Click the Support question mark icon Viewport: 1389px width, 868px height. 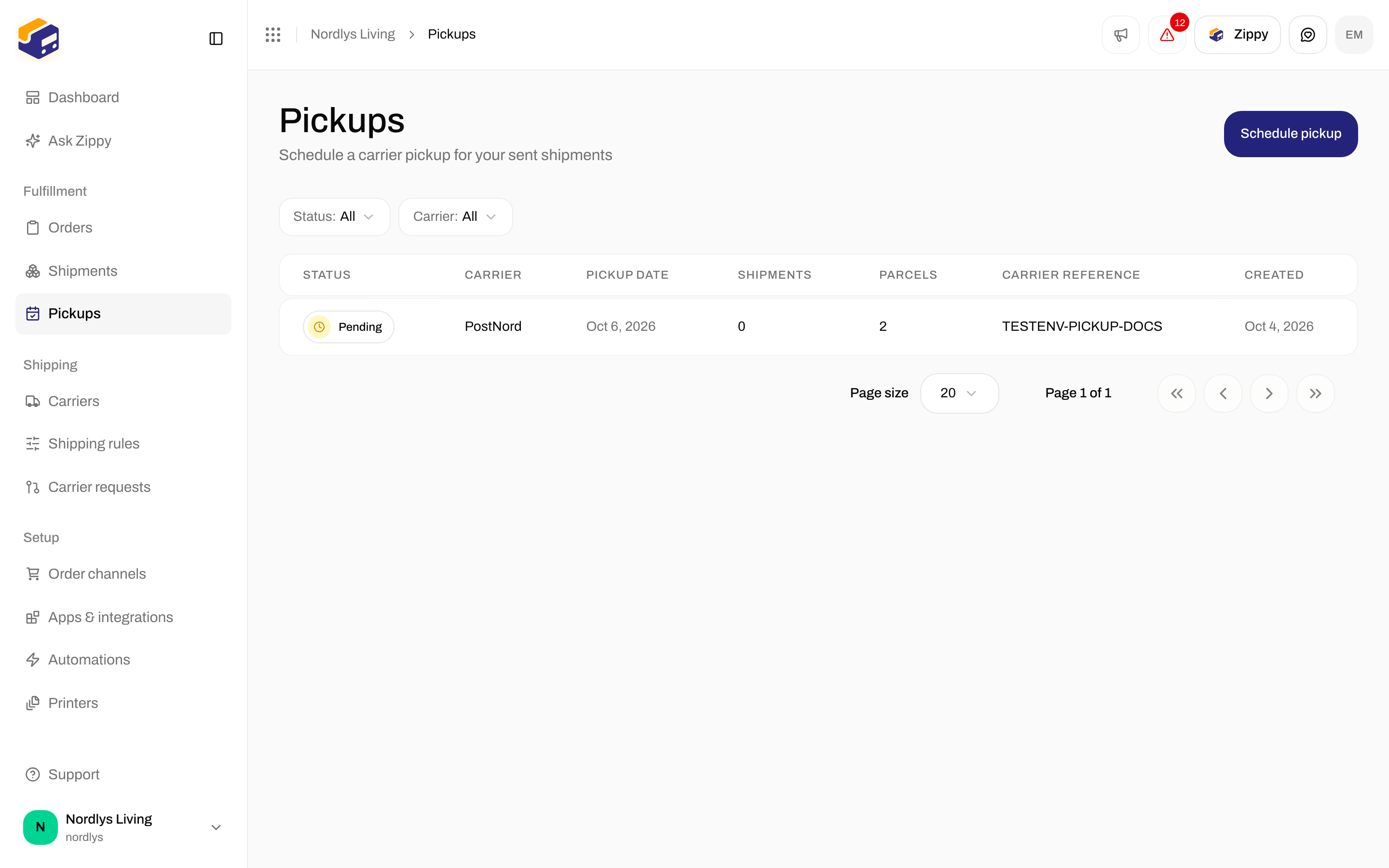(x=33, y=774)
